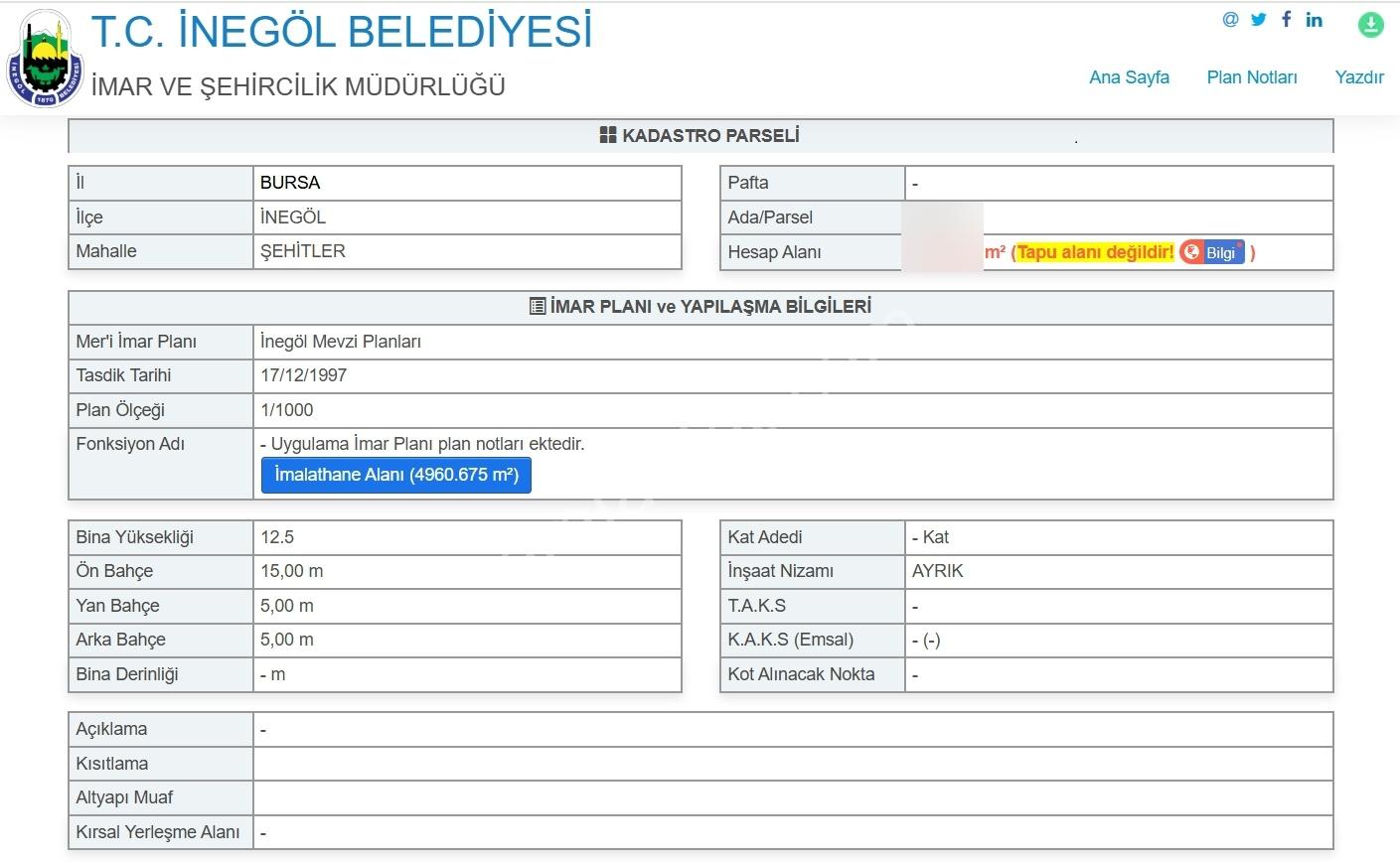Click the İnegöl Mevzi Planları cell
Screen dimensions: 1400x863
pos(793,342)
